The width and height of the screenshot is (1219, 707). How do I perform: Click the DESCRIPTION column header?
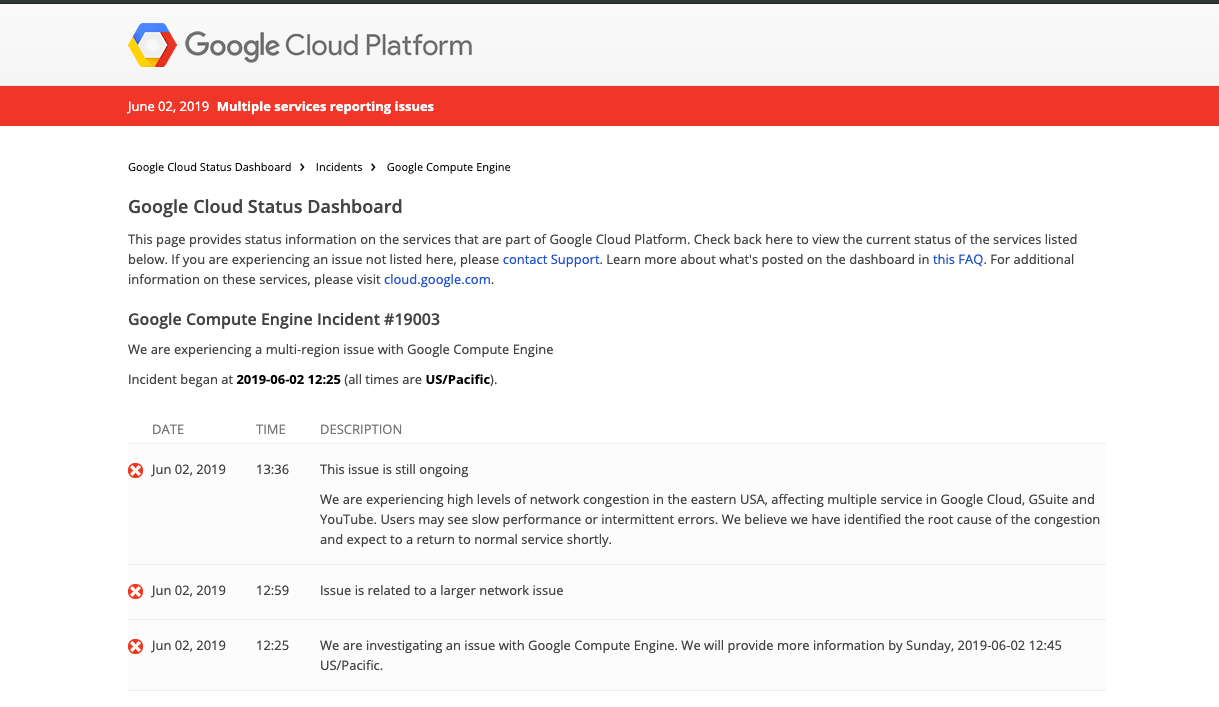361,429
